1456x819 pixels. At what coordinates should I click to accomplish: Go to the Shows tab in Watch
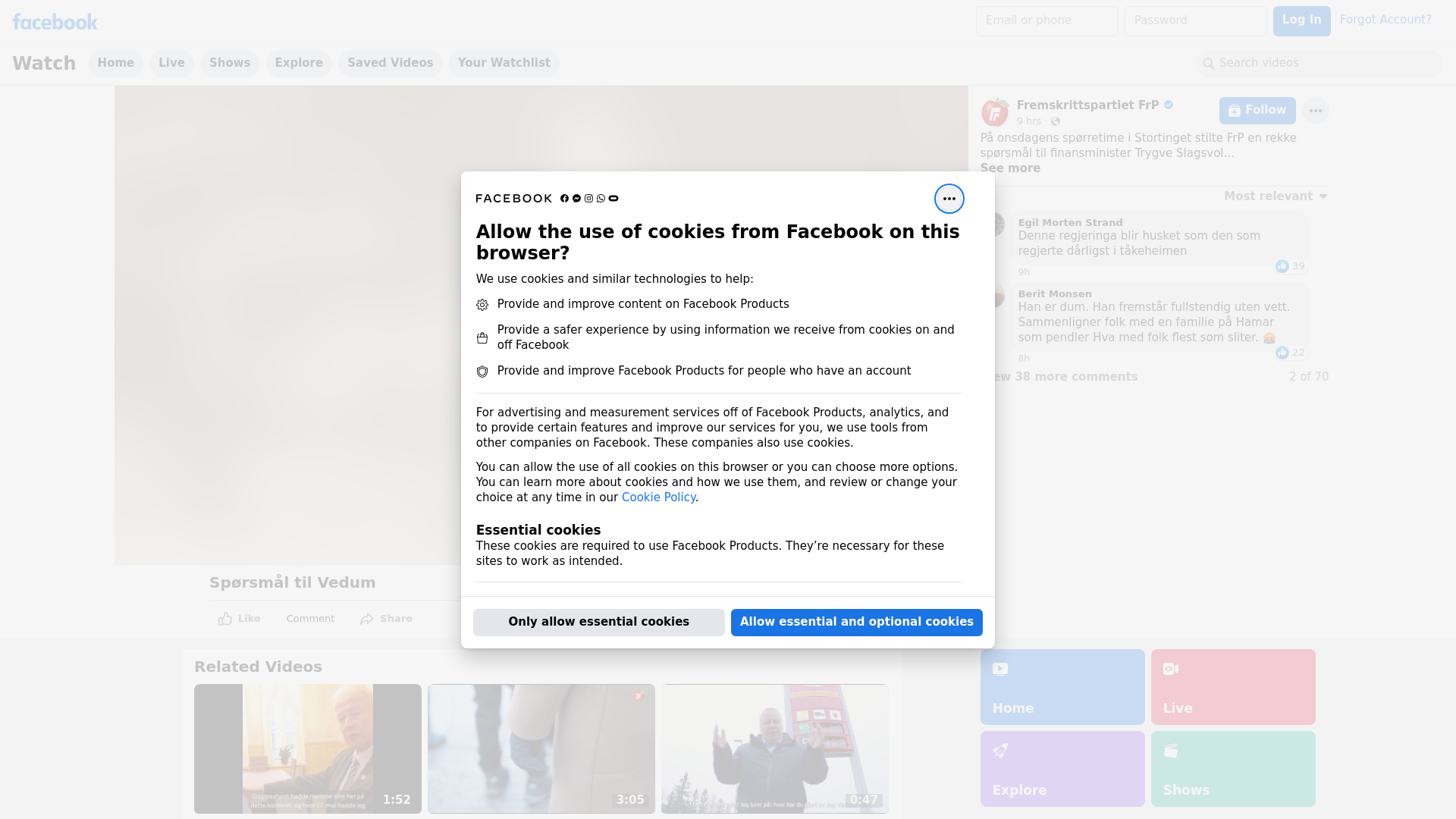[230, 63]
